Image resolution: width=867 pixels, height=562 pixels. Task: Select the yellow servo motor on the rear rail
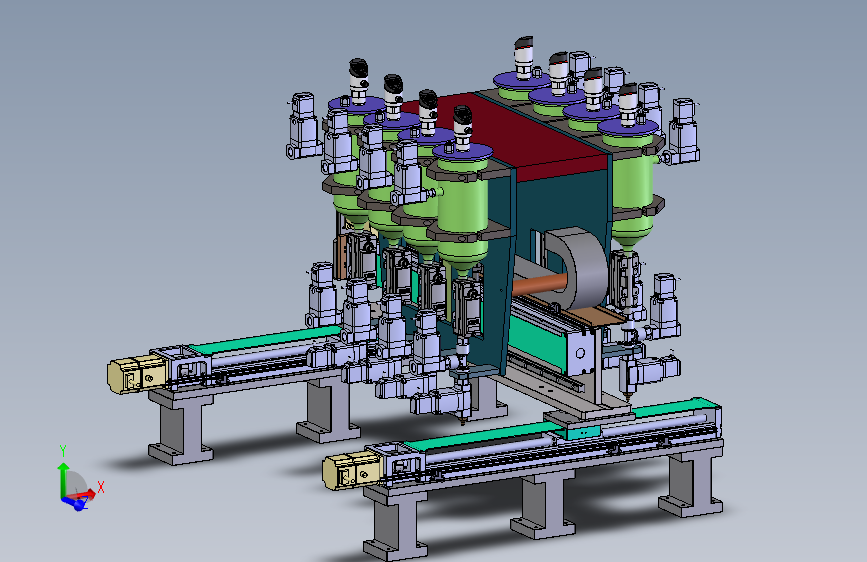(x=137, y=373)
